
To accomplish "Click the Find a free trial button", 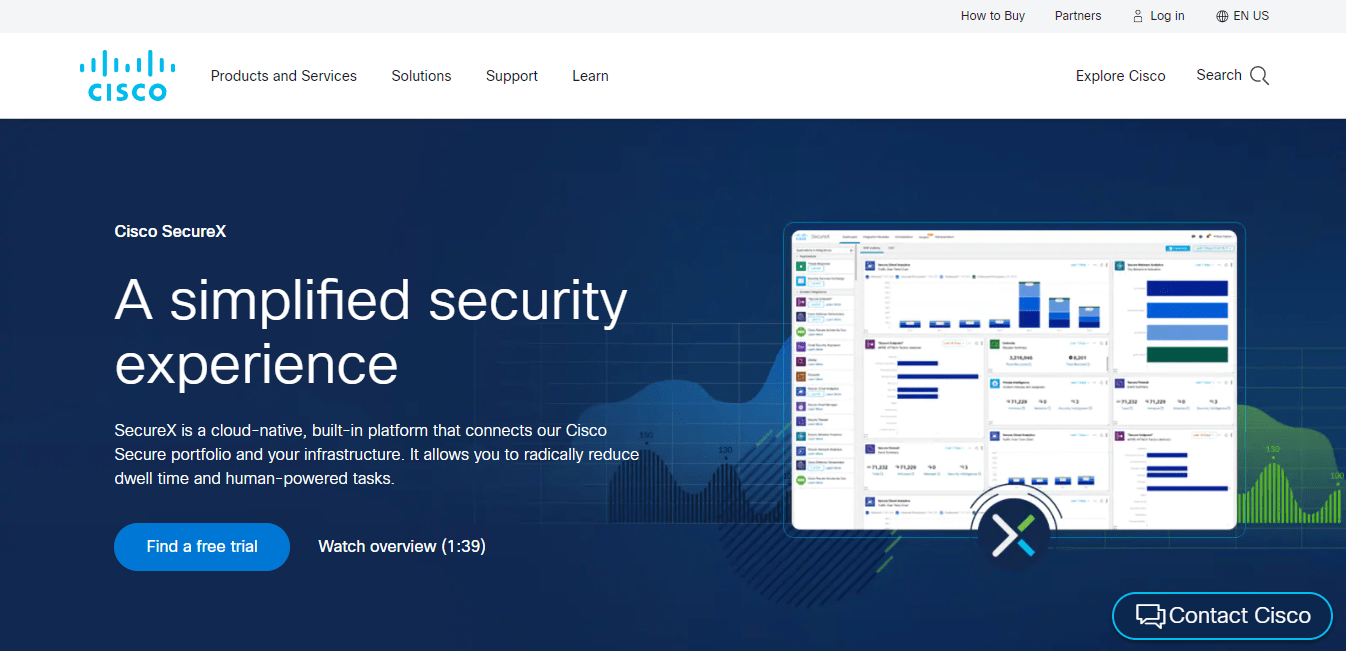I will click(x=202, y=547).
